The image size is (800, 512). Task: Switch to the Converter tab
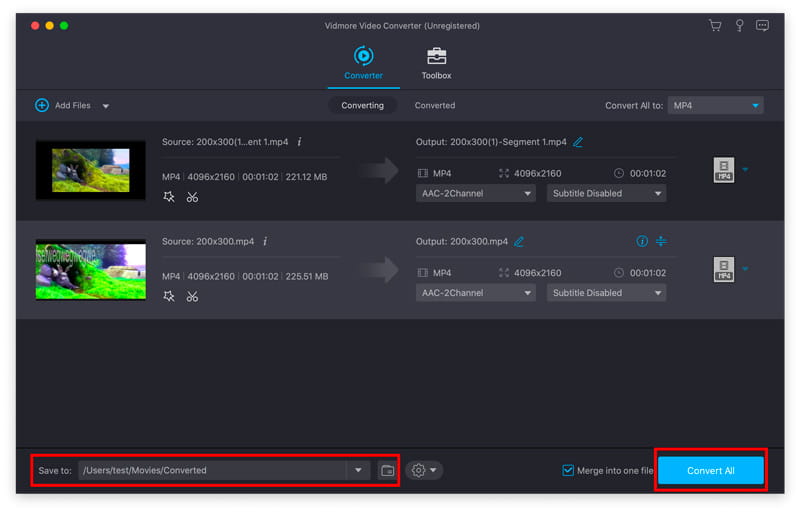363,64
